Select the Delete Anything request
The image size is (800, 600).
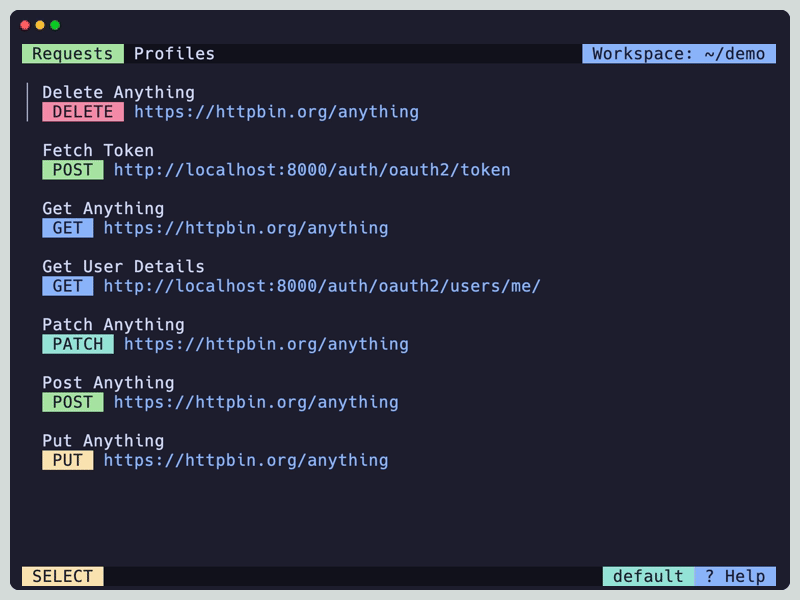[118, 93]
